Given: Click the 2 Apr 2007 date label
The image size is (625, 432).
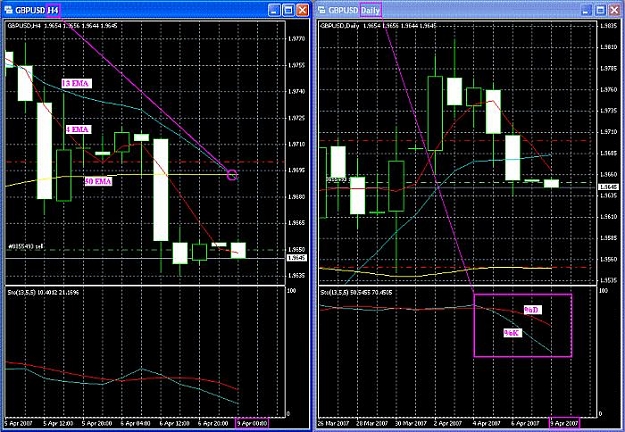Looking at the screenshot, I should pos(448,423).
